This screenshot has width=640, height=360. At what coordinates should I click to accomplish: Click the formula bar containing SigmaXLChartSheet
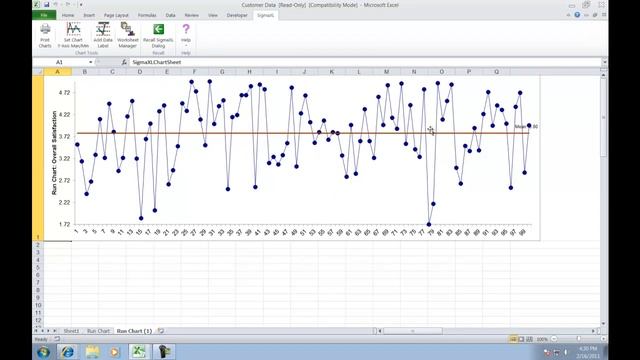coord(365,62)
